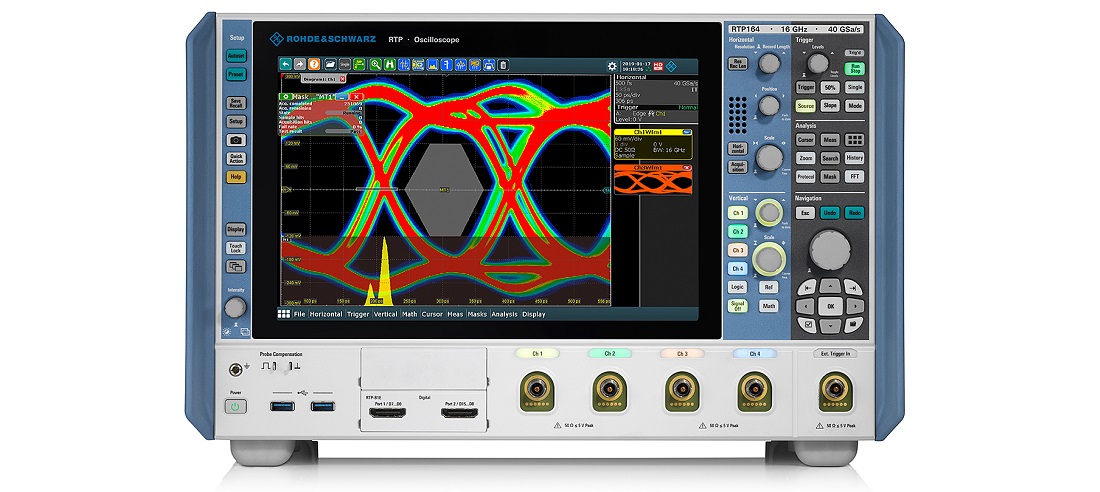The height and width of the screenshot is (492, 1100).
Task: Select the magnifier zoom icon in the toolbar
Action: click(x=375, y=65)
